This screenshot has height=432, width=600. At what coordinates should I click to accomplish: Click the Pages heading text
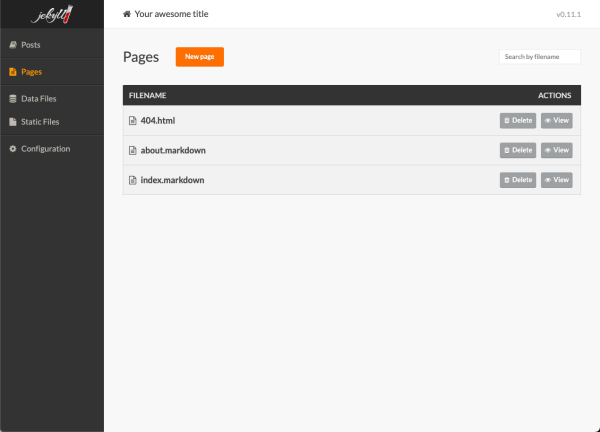click(x=141, y=57)
